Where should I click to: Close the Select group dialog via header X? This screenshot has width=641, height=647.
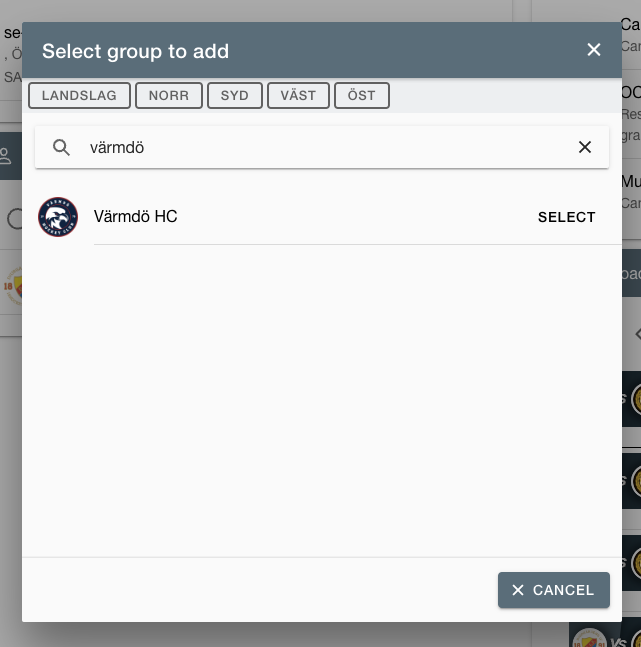(x=594, y=50)
